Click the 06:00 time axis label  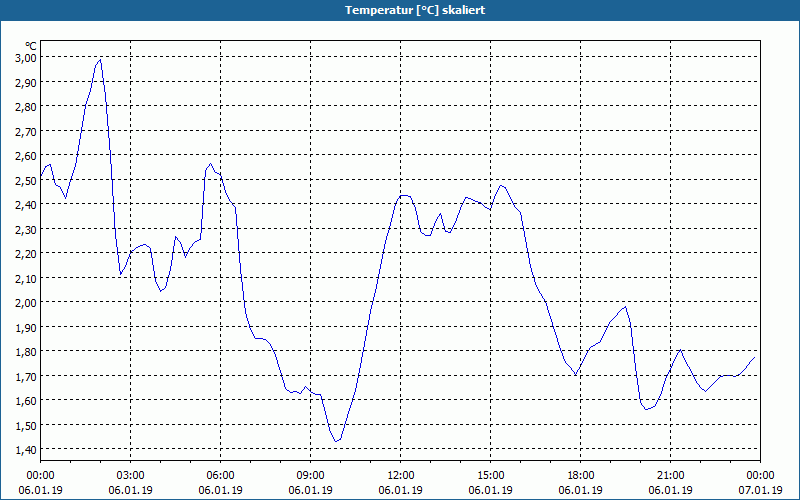pyautogui.click(x=220, y=476)
